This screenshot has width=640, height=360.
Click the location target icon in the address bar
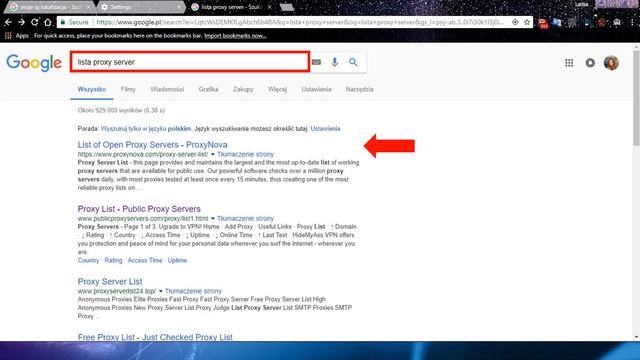[x=515, y=22]
